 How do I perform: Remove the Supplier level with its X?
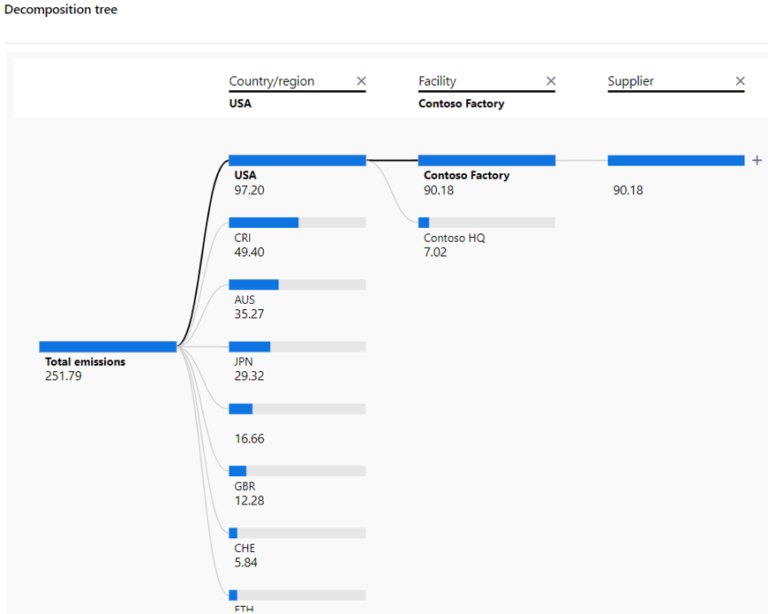740,81
